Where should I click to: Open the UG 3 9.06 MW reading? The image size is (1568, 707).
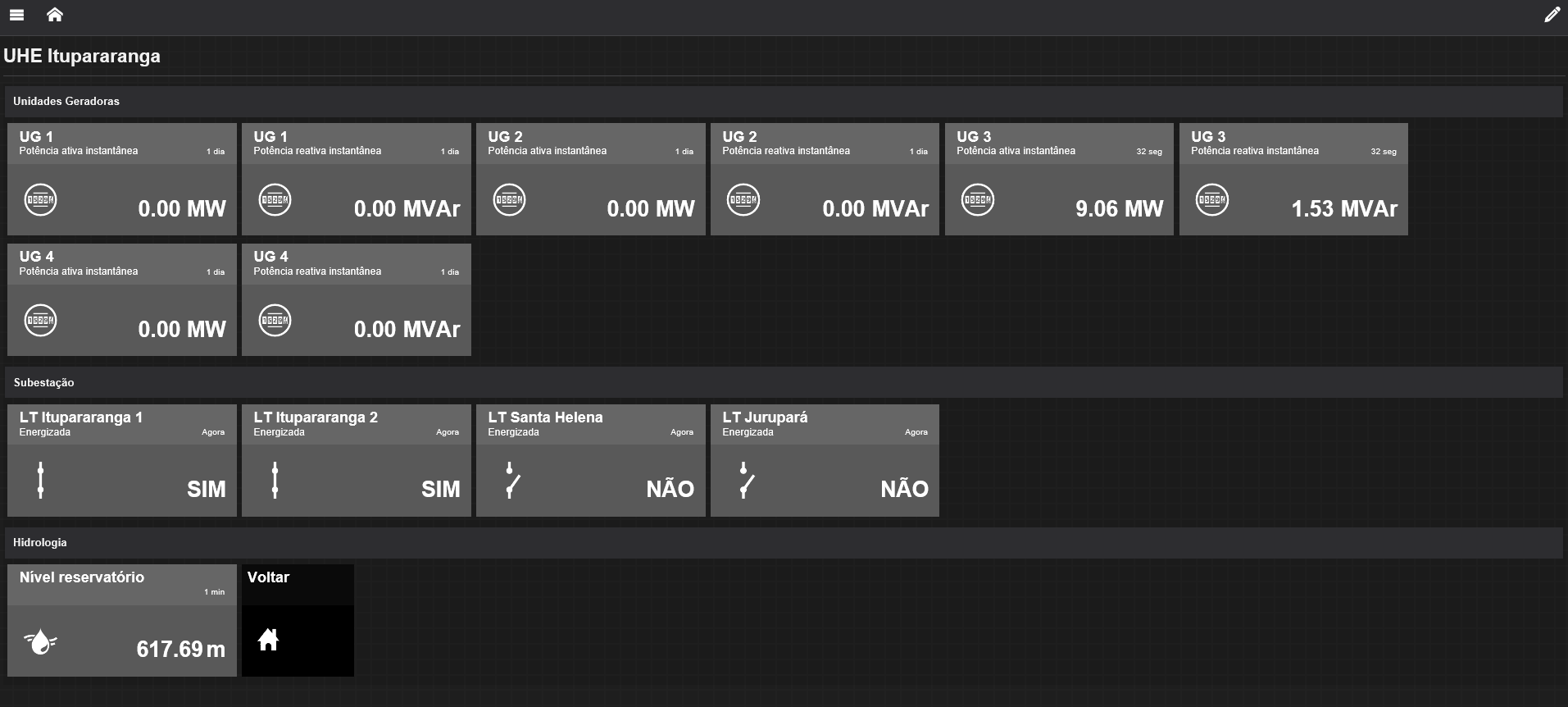click(1119, 209)
